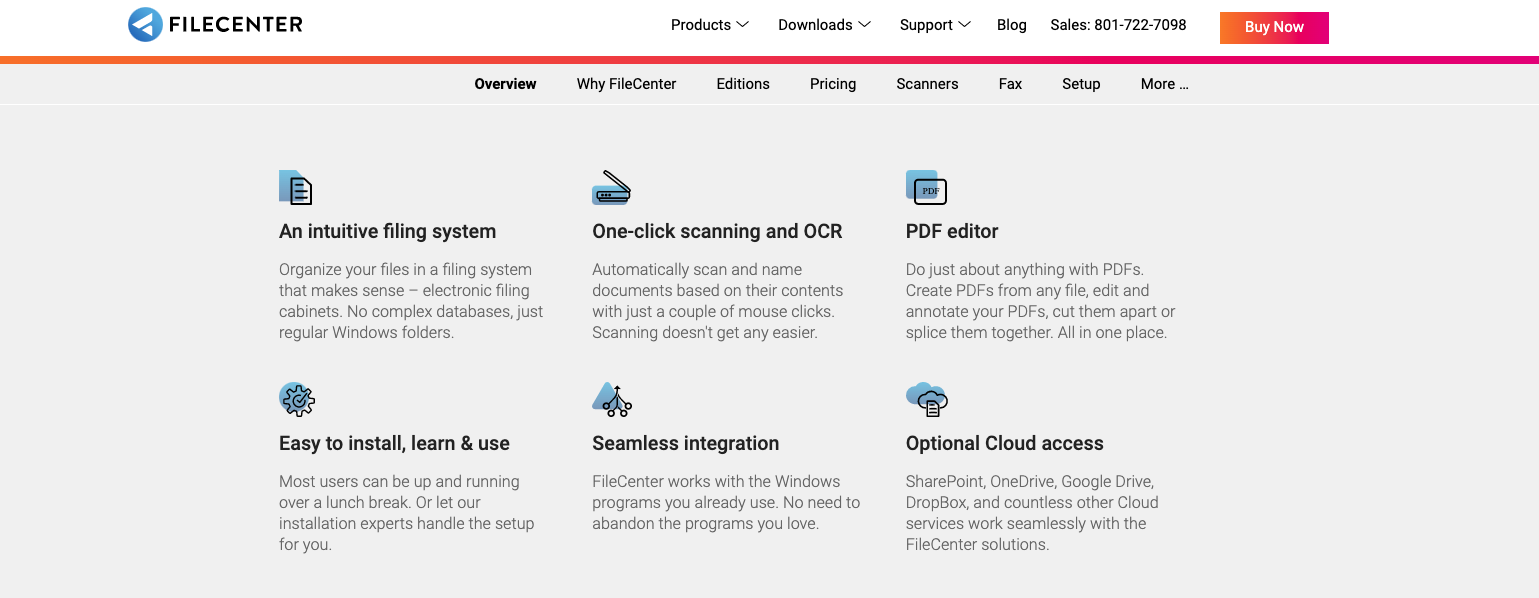Click the PDF editor icon
Screen dimensions: 1539x598
(926, 187)
